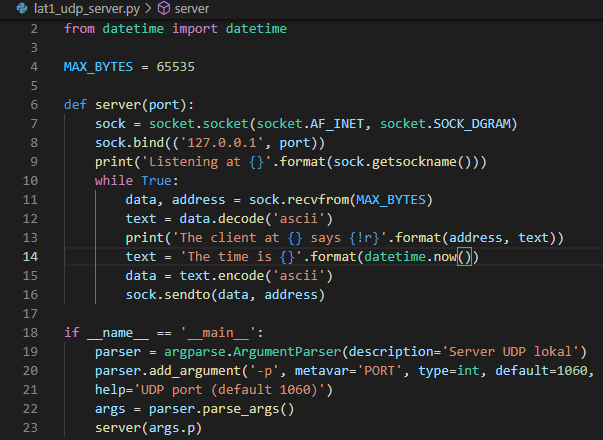Click line number 10 in gutter
The height and width of the screenshot is (440, 603).
click(x=30, y=181)
